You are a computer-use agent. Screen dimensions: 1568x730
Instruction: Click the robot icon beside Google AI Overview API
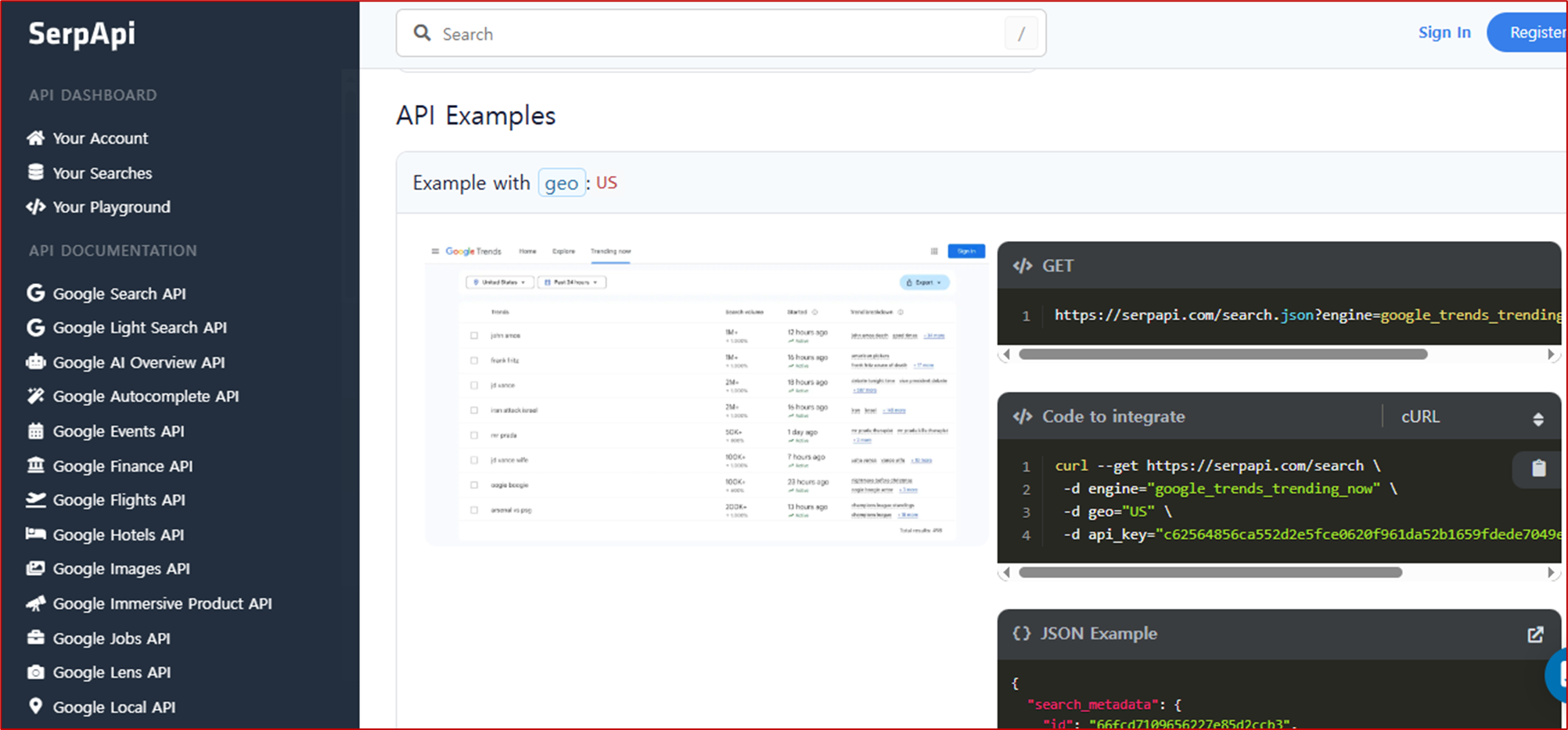(35, 361)
